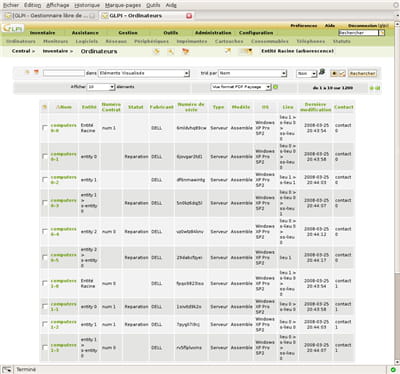Open the Fichier menu
400x374 pixels.
11,5
